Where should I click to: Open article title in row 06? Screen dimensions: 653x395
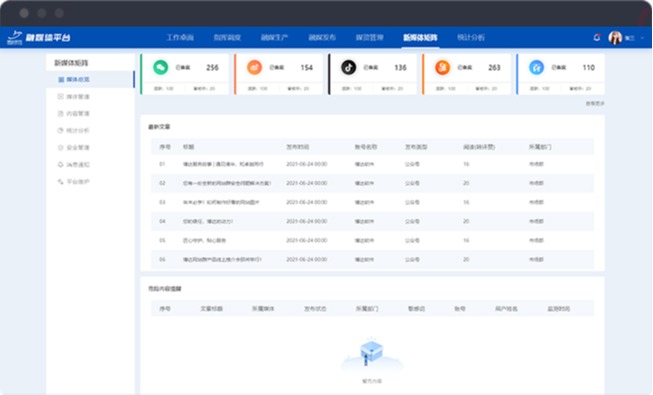(x=222, y=260)
